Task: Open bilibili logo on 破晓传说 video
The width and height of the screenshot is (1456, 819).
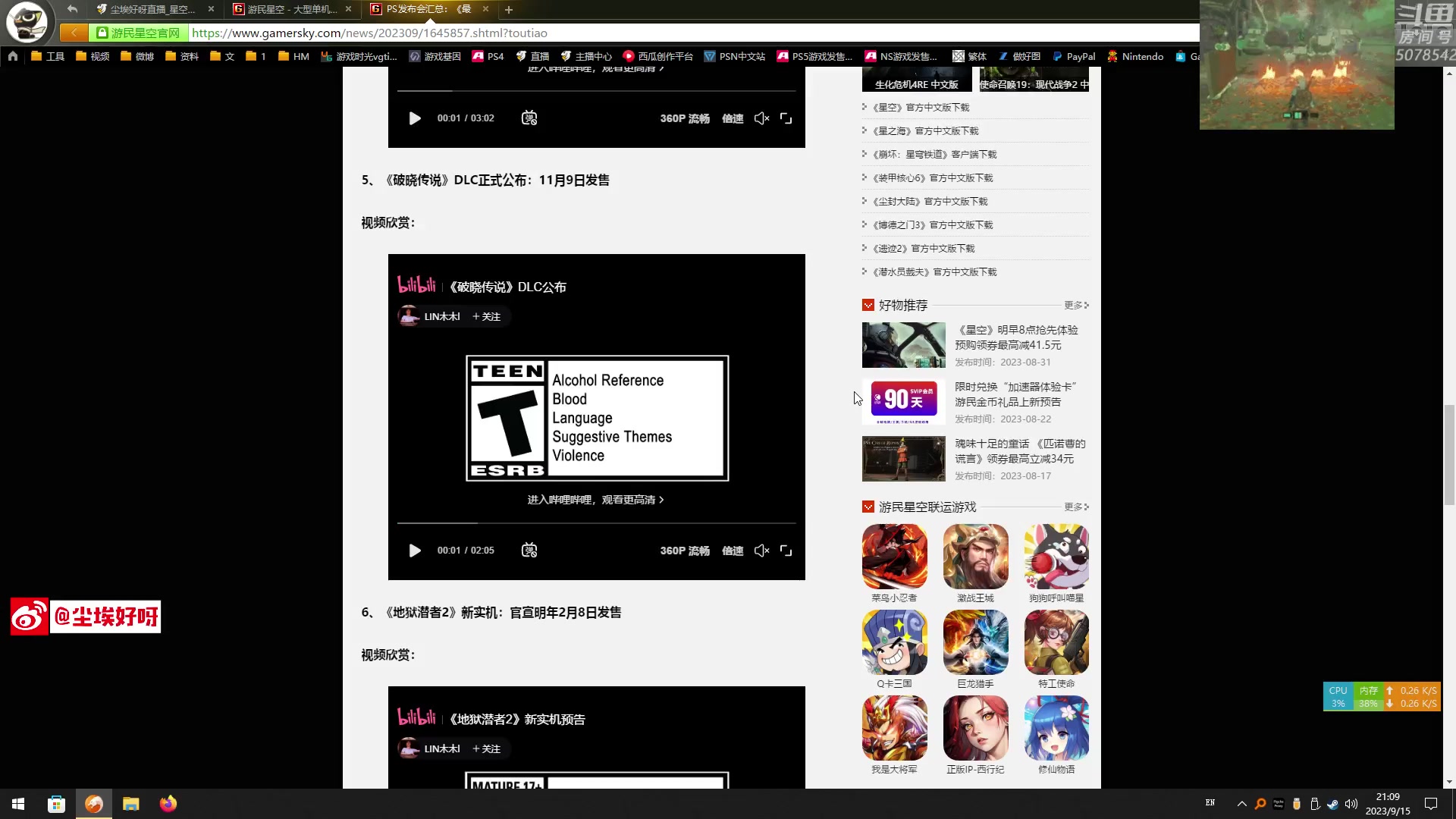Action: 417,285
